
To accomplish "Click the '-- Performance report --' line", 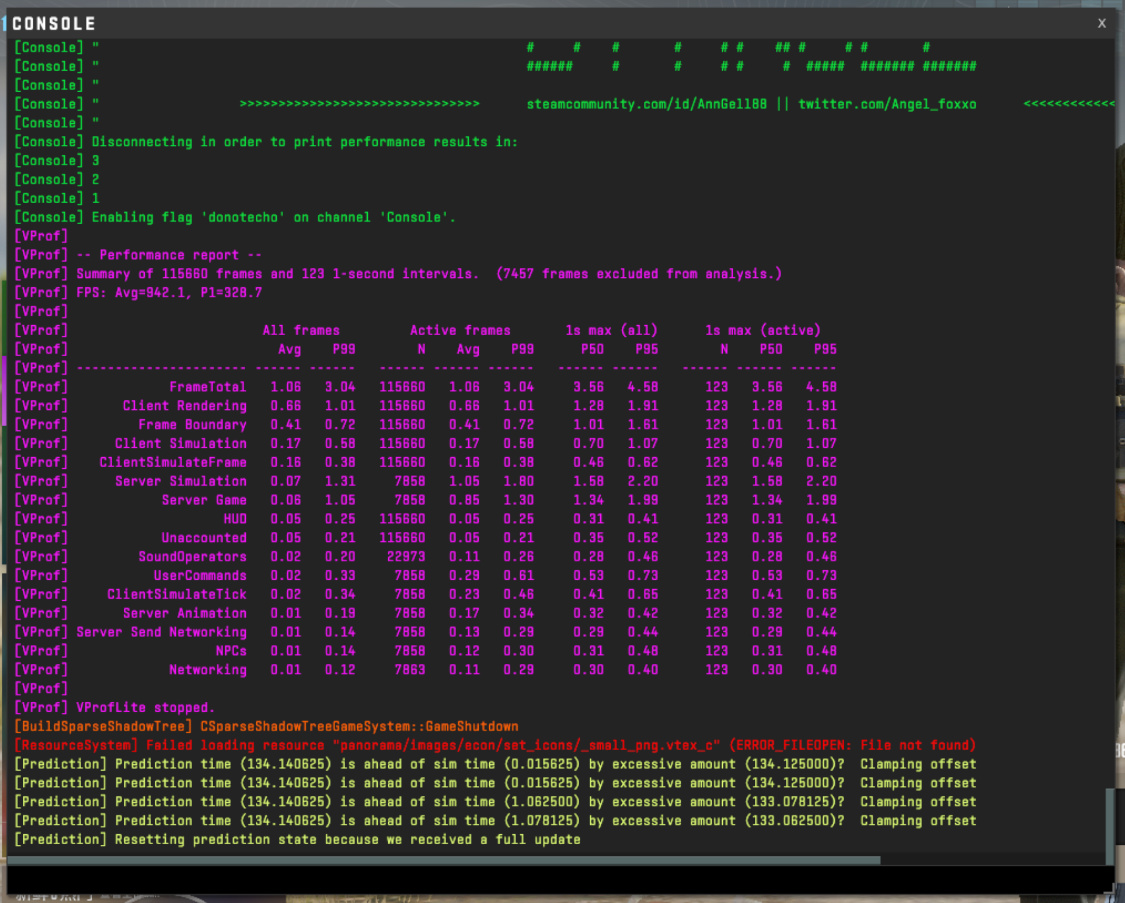I will [138, 255].
